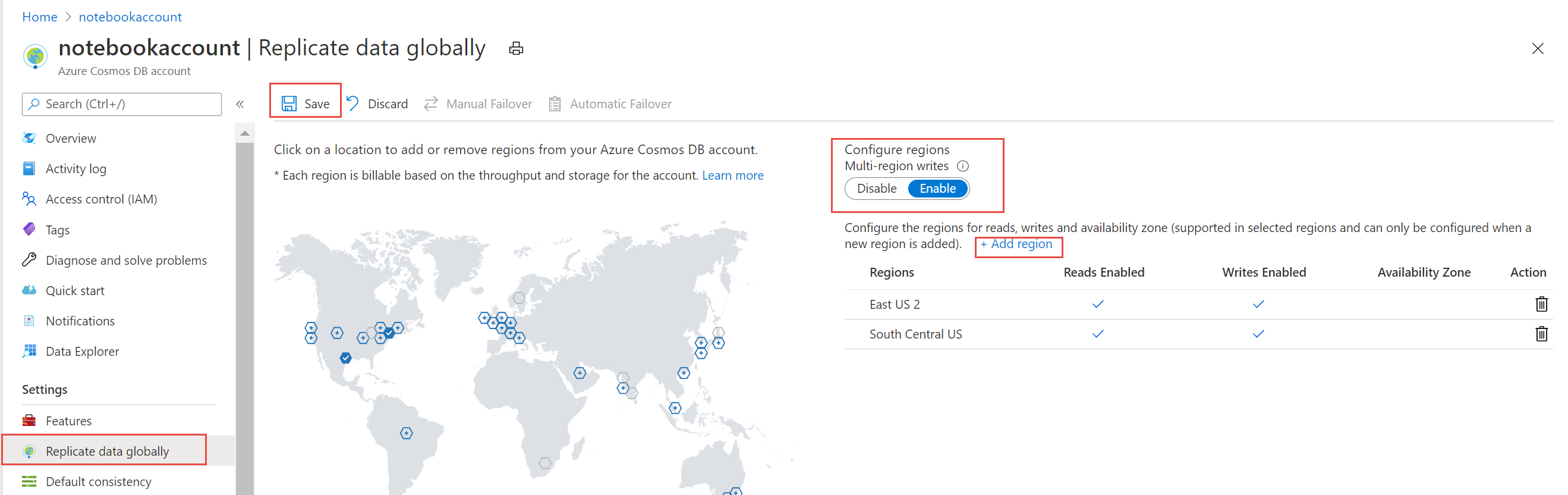Open Quick start page
The image size is (1568, 495).
(x=75, y=291)
